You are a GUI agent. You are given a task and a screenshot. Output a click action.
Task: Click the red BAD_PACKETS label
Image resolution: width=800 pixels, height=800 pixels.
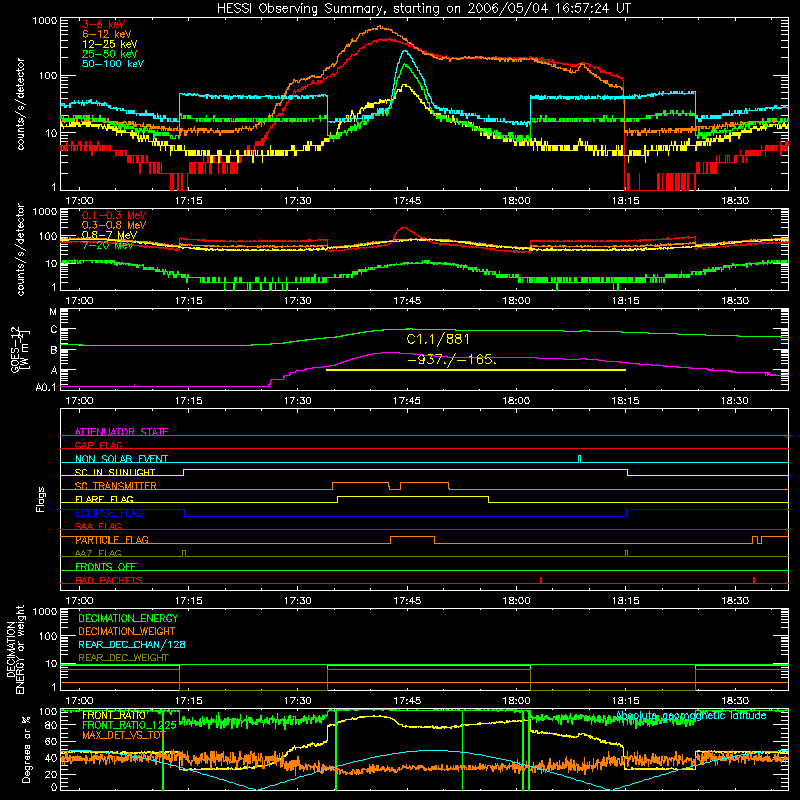(109, 580)
